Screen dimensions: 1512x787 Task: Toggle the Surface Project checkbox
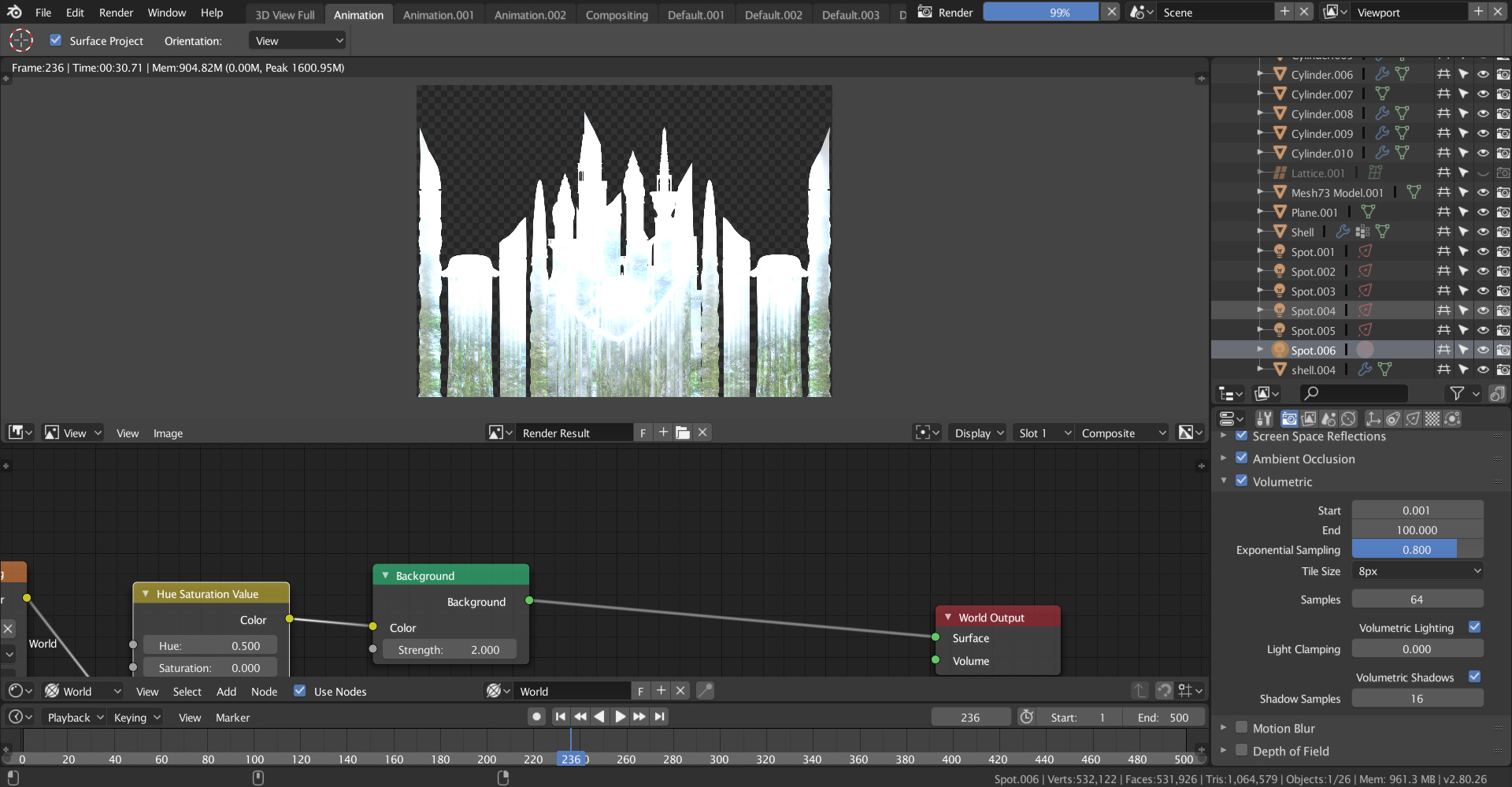click(56, 40)
